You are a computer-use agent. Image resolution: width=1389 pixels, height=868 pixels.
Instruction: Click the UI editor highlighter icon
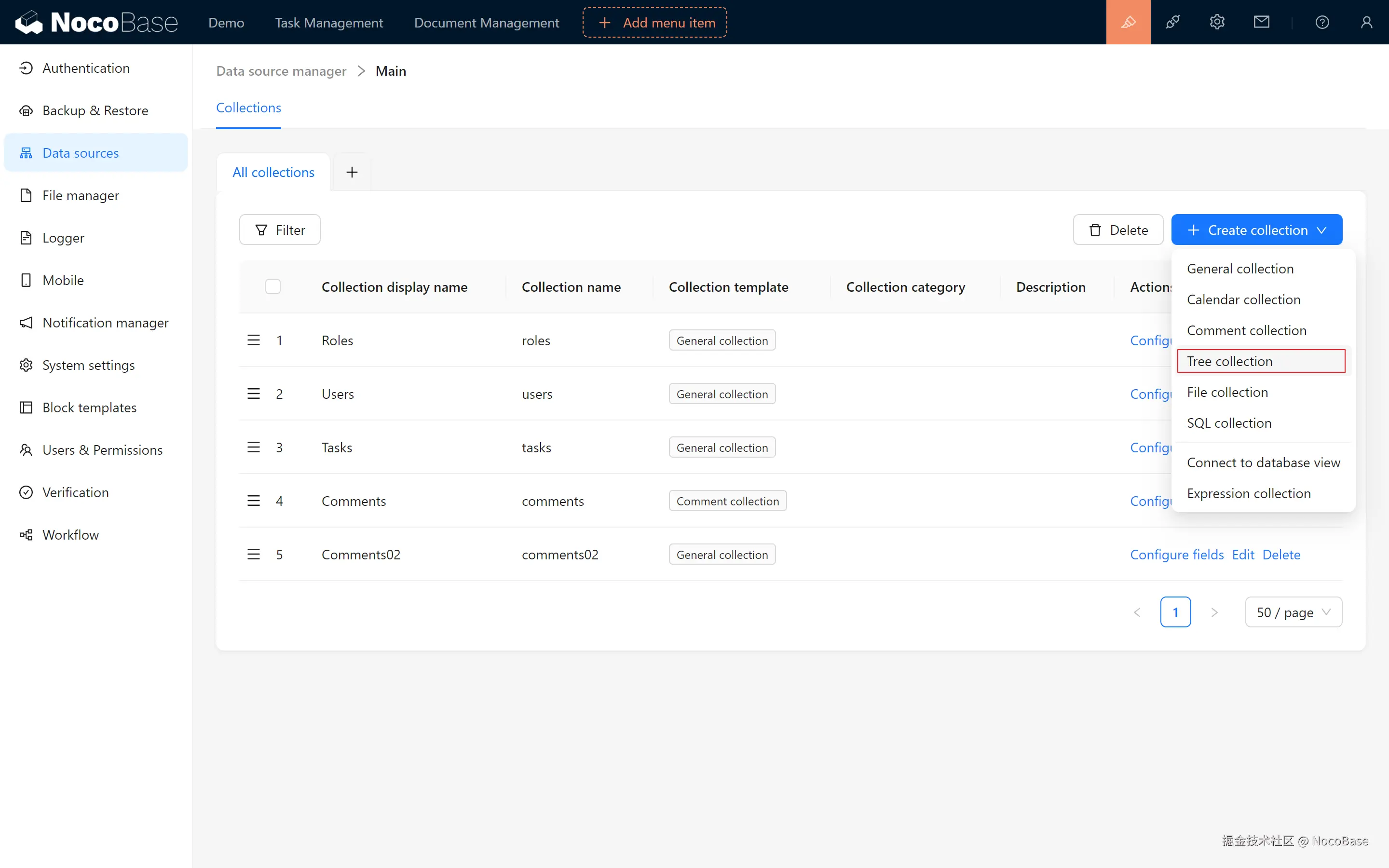pyautogui.click(x=1128, y=22)
